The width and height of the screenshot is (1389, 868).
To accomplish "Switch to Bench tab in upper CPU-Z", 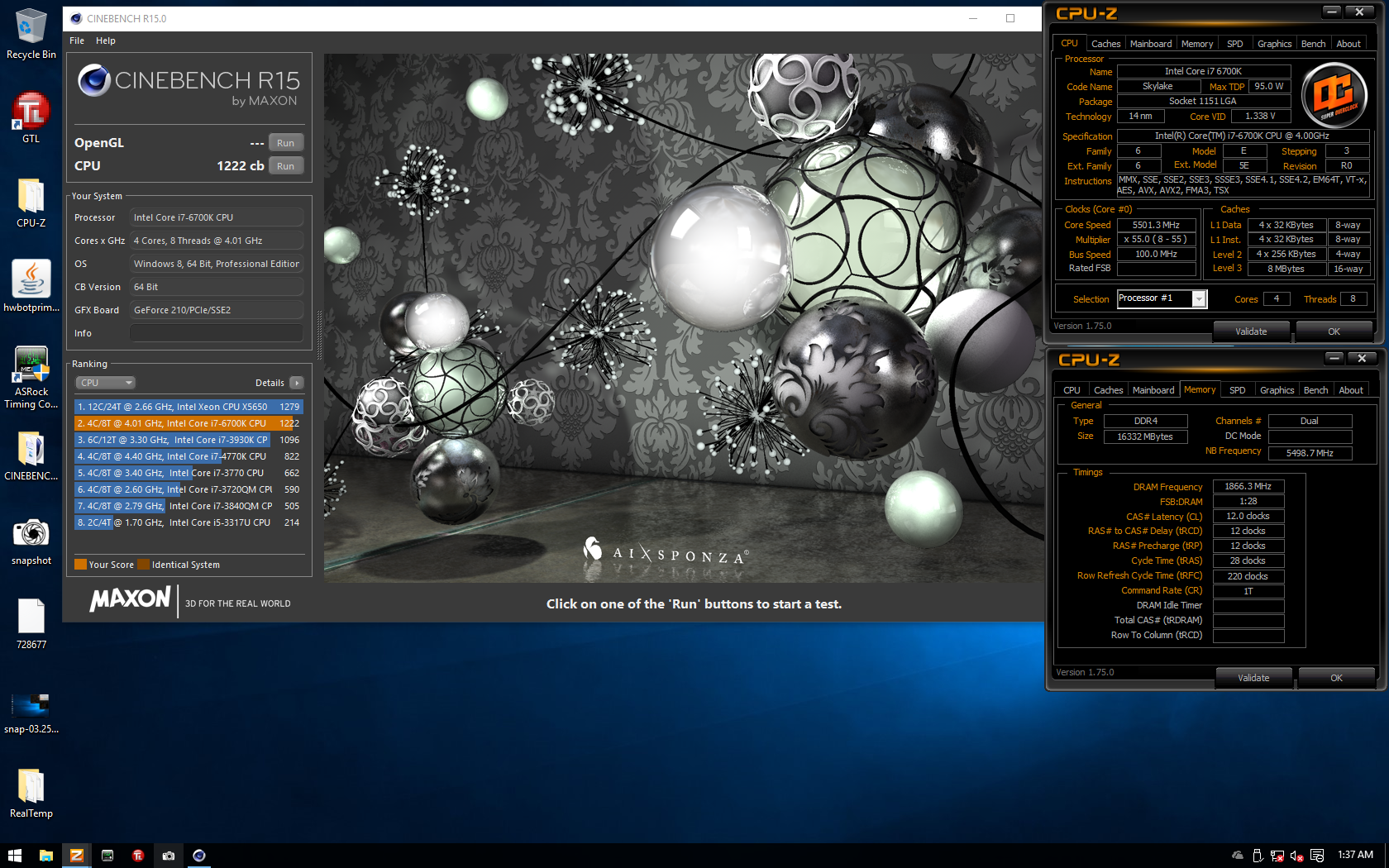I will point(1313,44).
